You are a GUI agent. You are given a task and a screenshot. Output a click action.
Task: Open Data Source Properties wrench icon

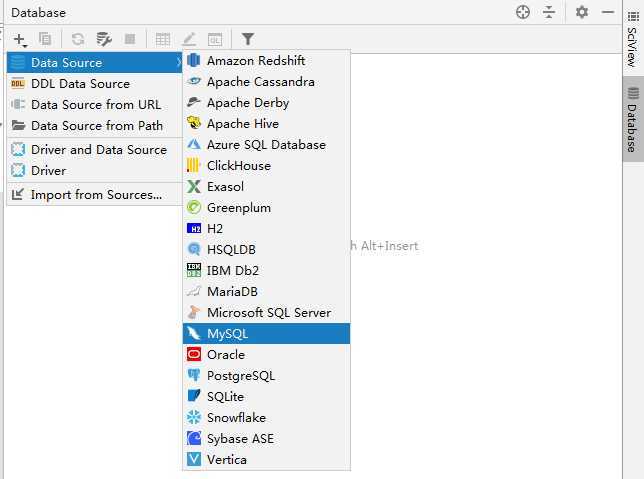[x=104, y=39]
